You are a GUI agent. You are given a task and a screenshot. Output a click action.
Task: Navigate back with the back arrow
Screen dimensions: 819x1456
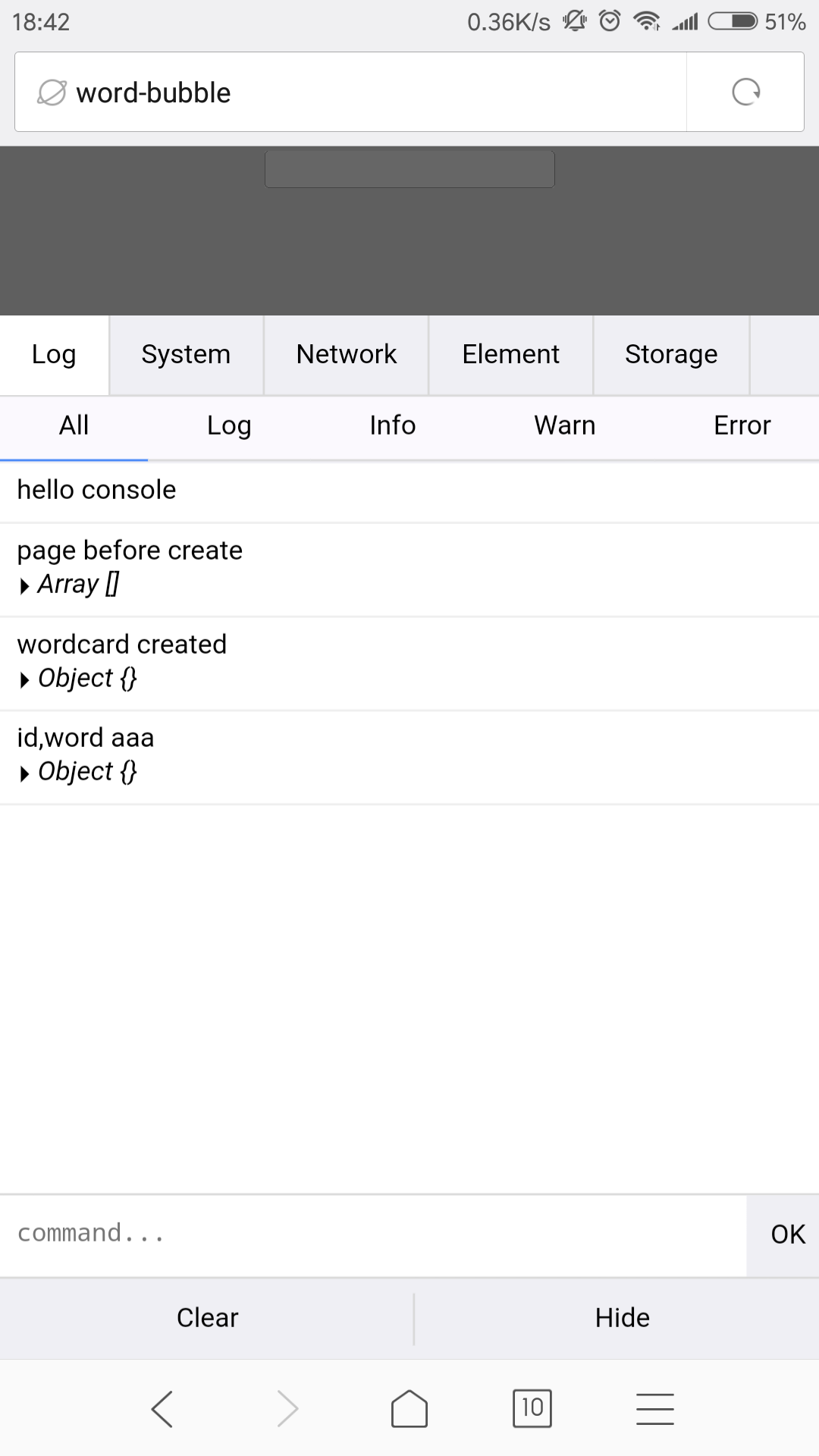pos(162,1408)
